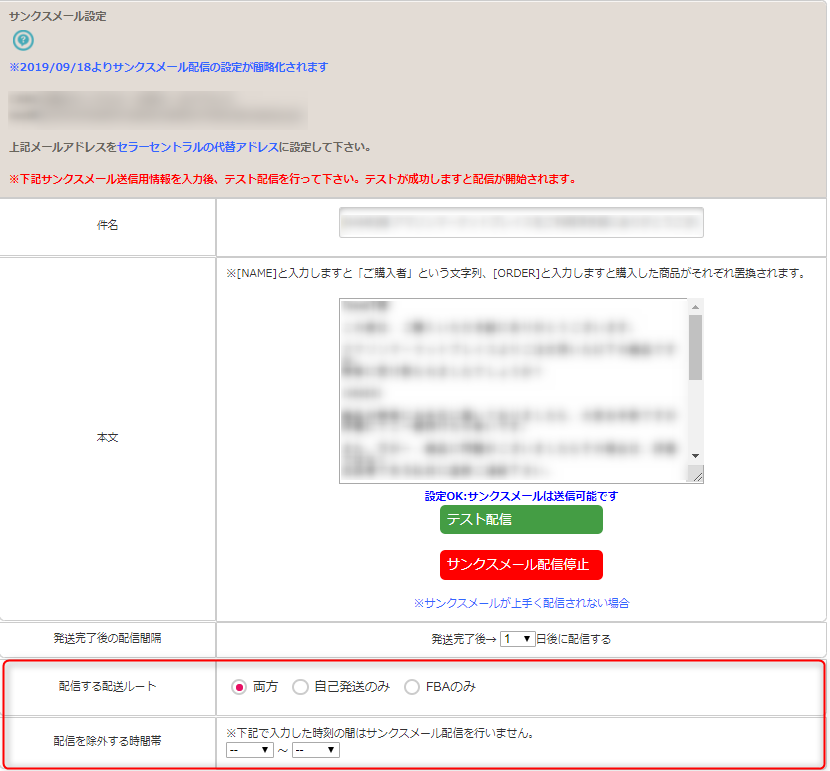This screenshot has width=830, height=771.
Task: Expand the days-after-shipping dropdown
Action: 518,639
